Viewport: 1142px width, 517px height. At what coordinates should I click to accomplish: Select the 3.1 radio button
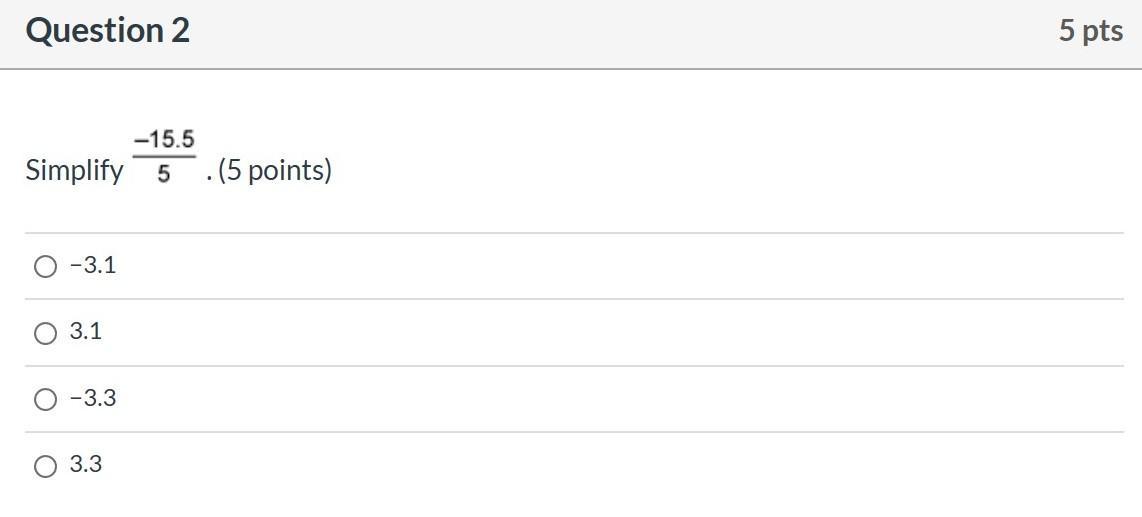click(45, 333)
